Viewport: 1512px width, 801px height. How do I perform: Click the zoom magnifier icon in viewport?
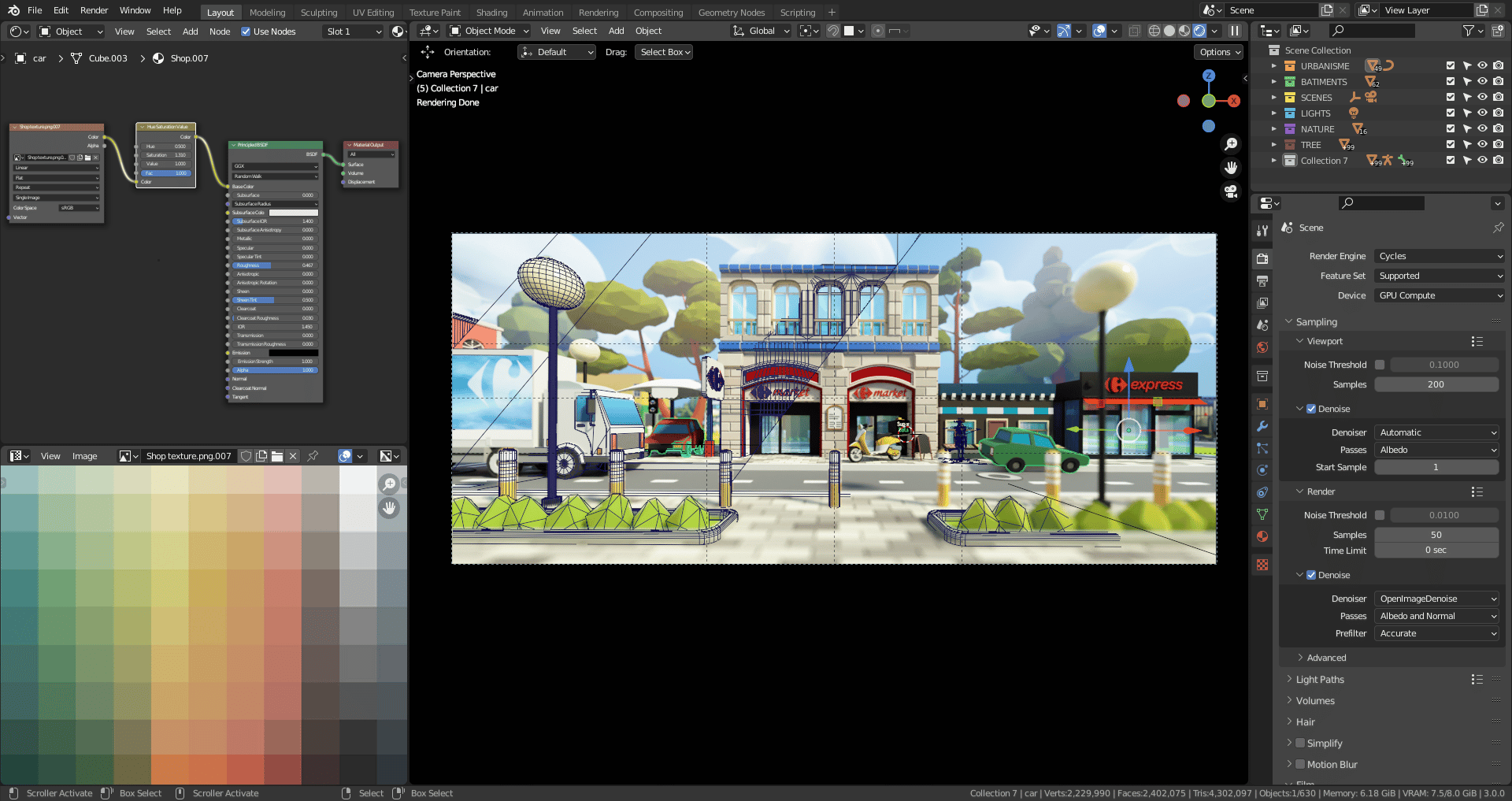[1231, 144]
